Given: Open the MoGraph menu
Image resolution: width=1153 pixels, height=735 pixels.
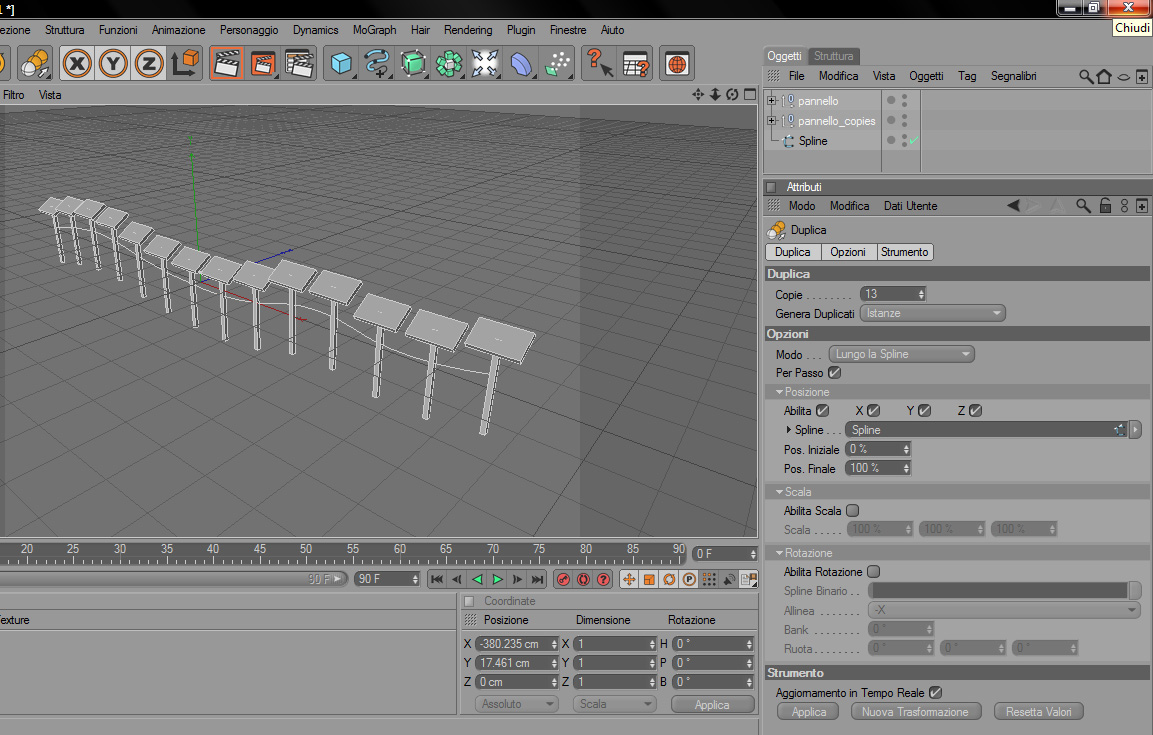Looking at the screenshot, I should 374,30.
